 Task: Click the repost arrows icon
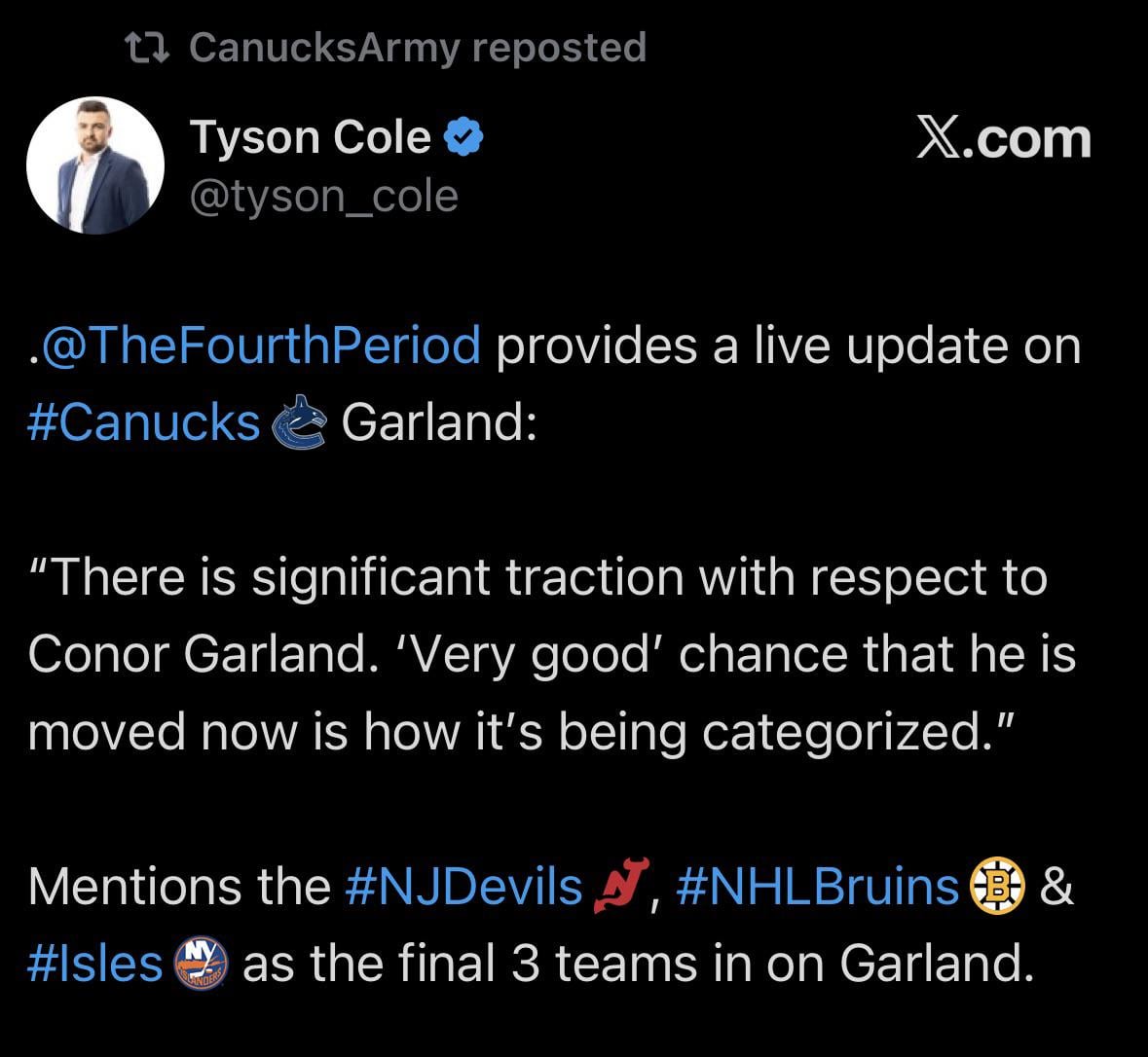[x=150, y=47]
